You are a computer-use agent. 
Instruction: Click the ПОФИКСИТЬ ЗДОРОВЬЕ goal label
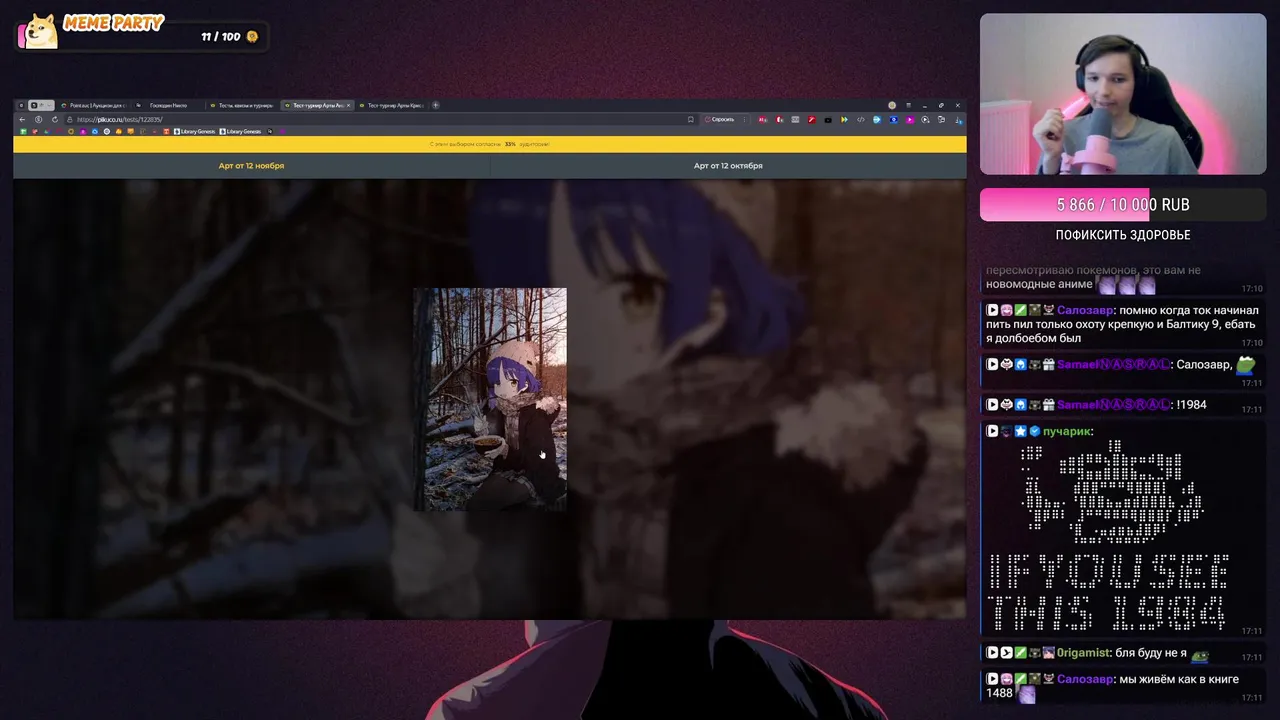pos(1123,235)
